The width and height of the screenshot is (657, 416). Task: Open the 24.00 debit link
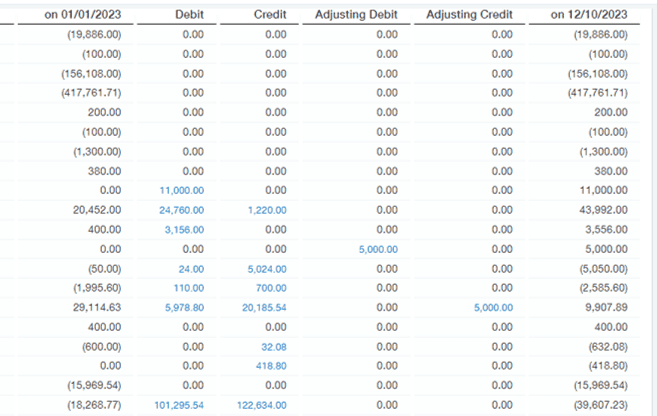191,269
